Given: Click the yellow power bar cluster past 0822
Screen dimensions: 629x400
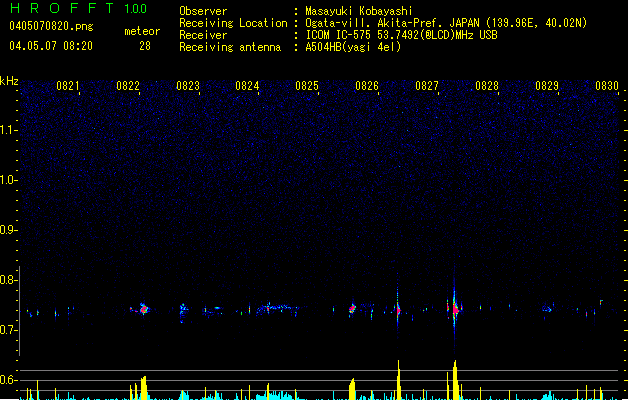Looking at the screenshot, I should click(143, 388).
